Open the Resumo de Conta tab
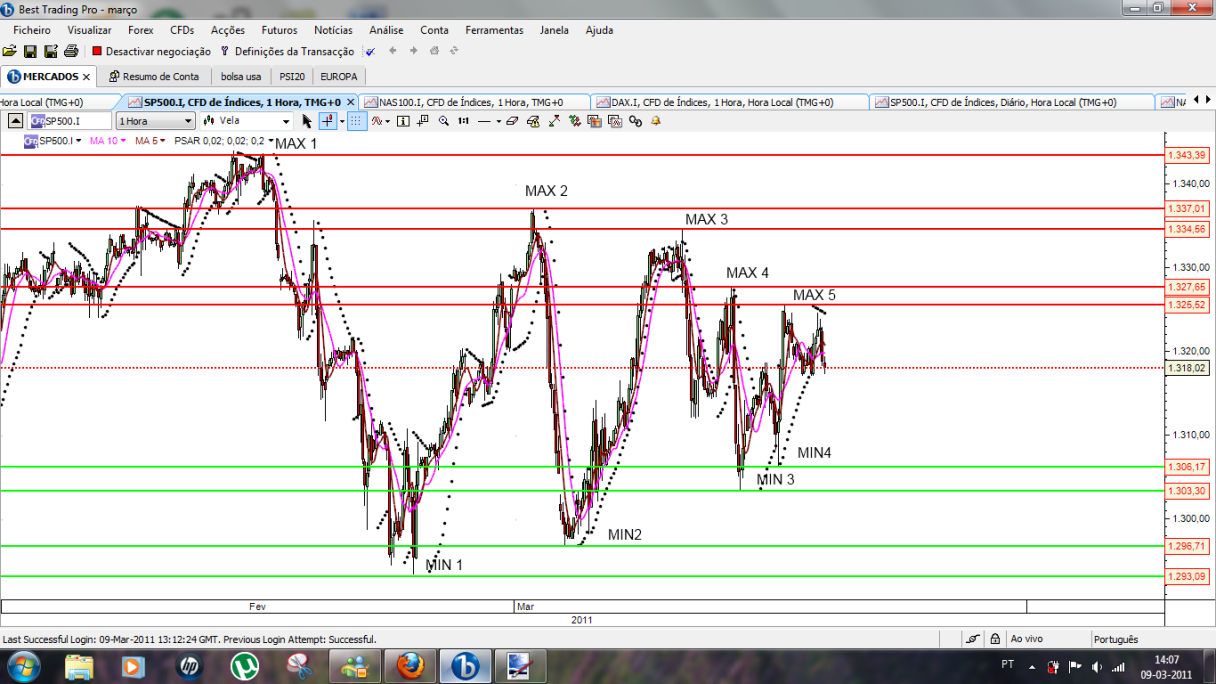The image size is (1216, 684). 154,76
